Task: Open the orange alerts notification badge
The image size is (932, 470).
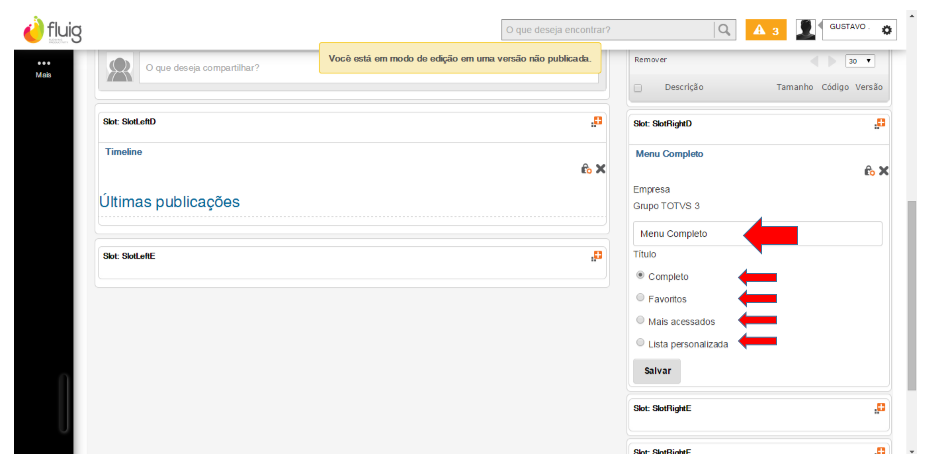Action: click(766, 30)
